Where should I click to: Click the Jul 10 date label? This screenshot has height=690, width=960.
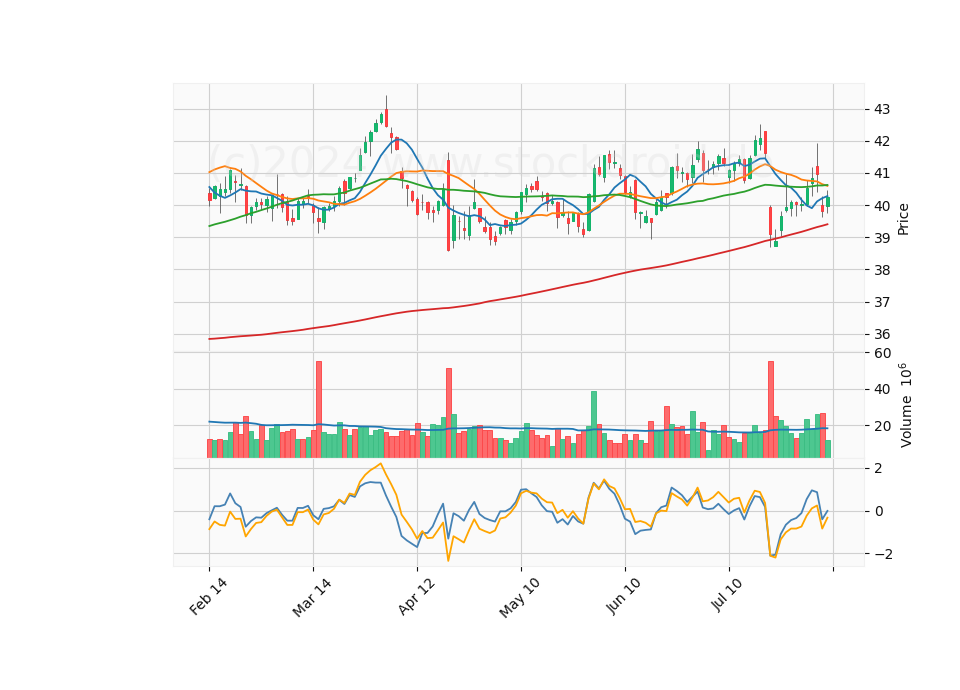[727, 594]
